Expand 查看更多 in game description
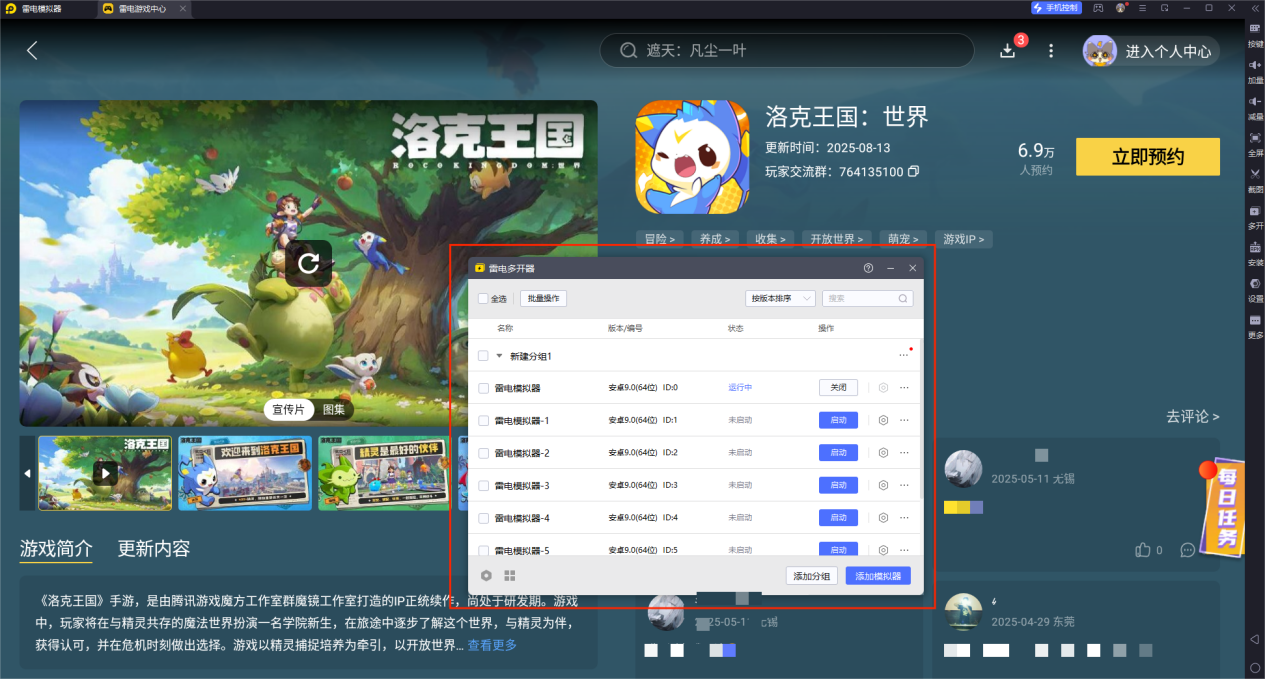This screenshot has width=1265, height=679. pyautogui.click(x=492, y=645)
